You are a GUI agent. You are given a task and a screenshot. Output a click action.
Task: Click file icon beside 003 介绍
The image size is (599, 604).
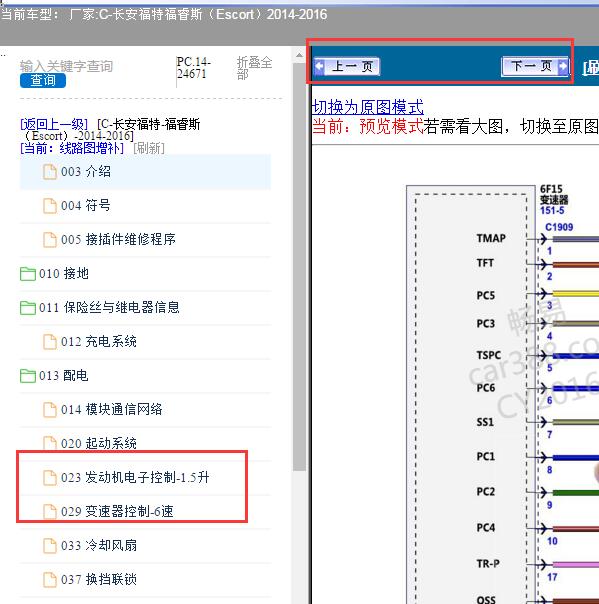50,172
